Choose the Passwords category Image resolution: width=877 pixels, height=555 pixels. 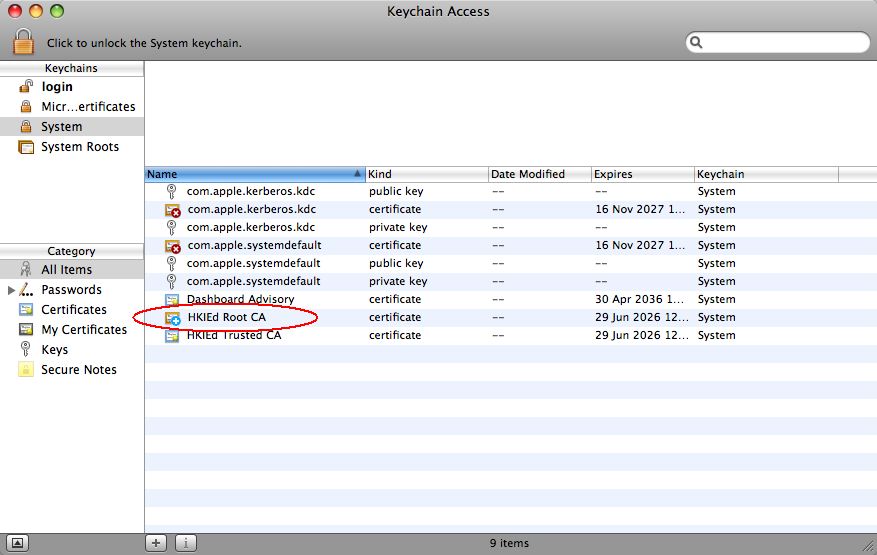click(72, 290)
